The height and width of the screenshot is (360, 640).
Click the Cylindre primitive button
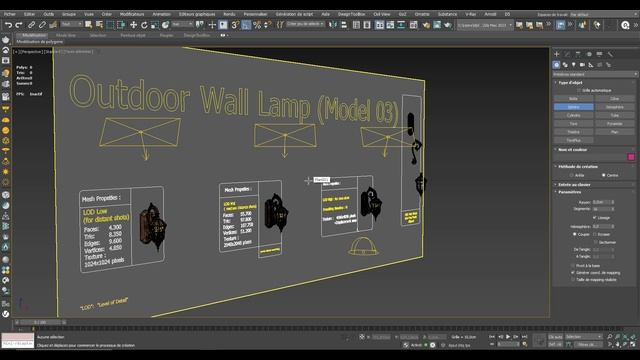point(573,116)
